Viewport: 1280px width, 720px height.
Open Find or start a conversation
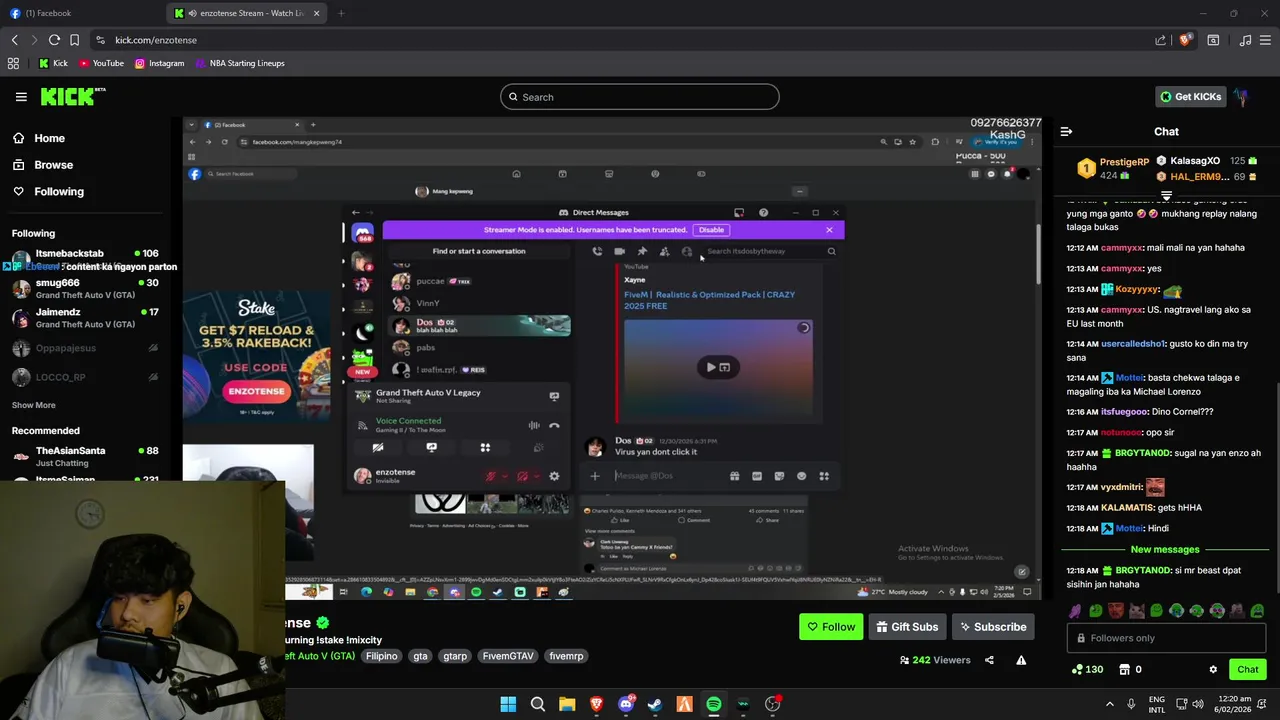[x=478, y=251]
